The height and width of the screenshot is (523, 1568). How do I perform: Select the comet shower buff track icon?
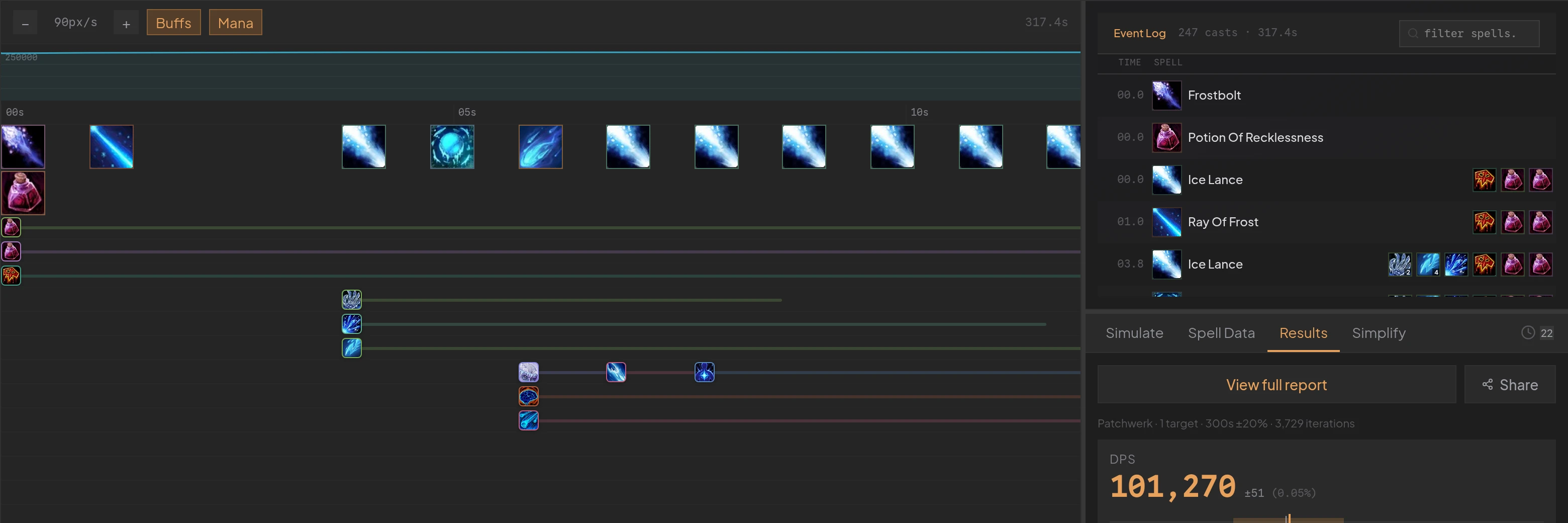coord(528,421)
